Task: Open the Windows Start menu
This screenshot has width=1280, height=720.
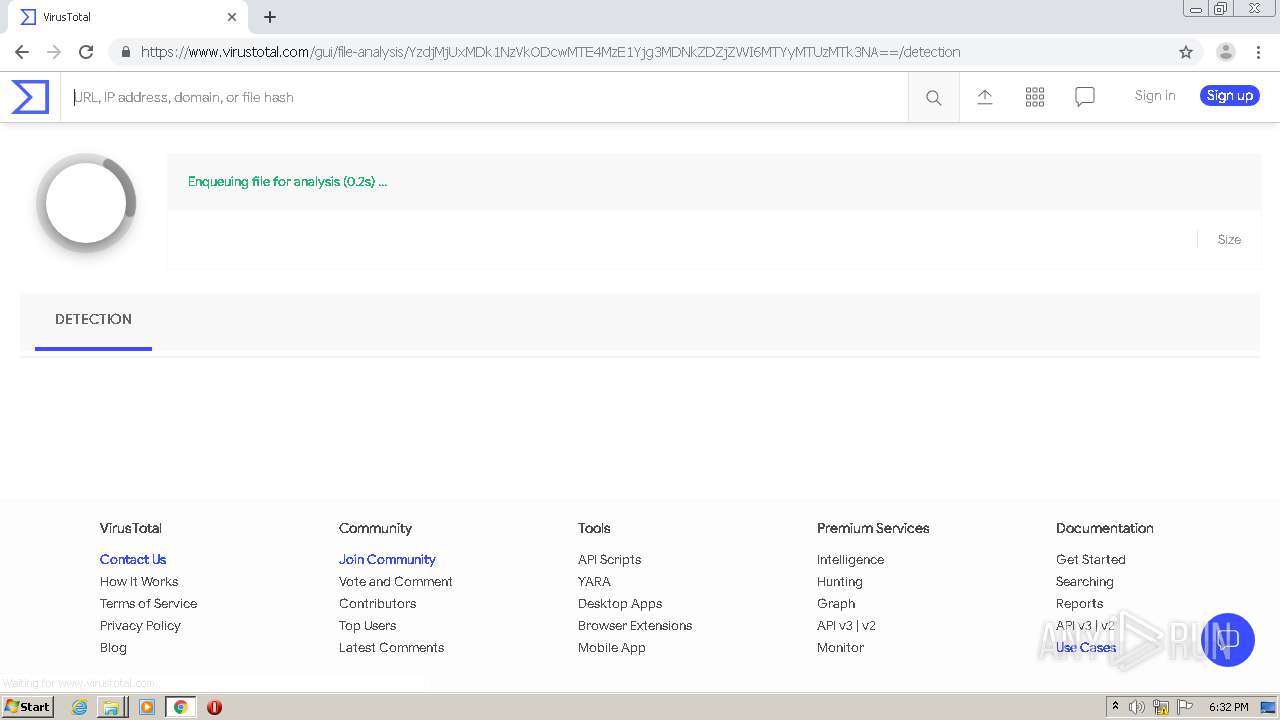Action: [x=28, y=707]
